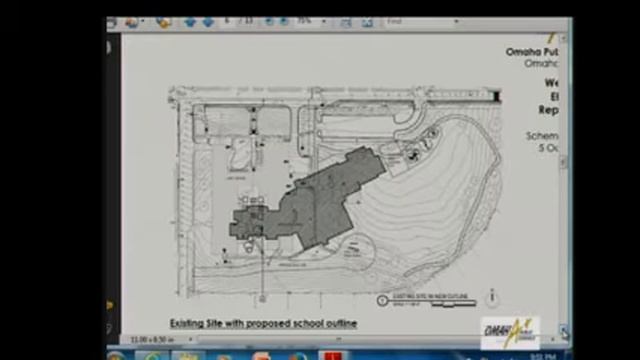Click the 11.00 x 8.50 in page size readout
Screen dimensions: 640x360
tap(152, 339)
